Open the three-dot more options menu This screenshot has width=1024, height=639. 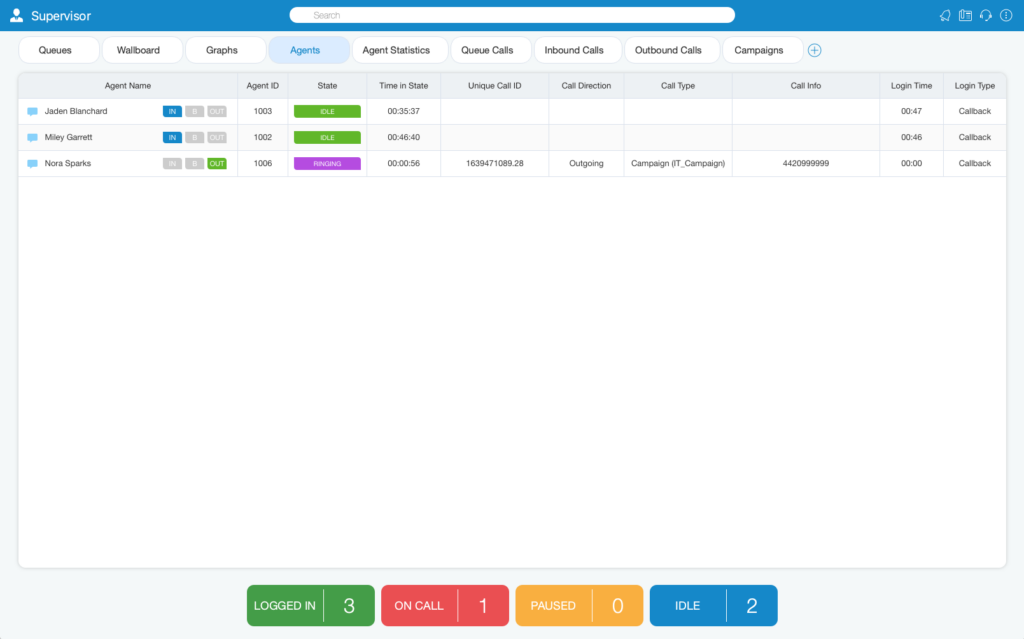1006,16
